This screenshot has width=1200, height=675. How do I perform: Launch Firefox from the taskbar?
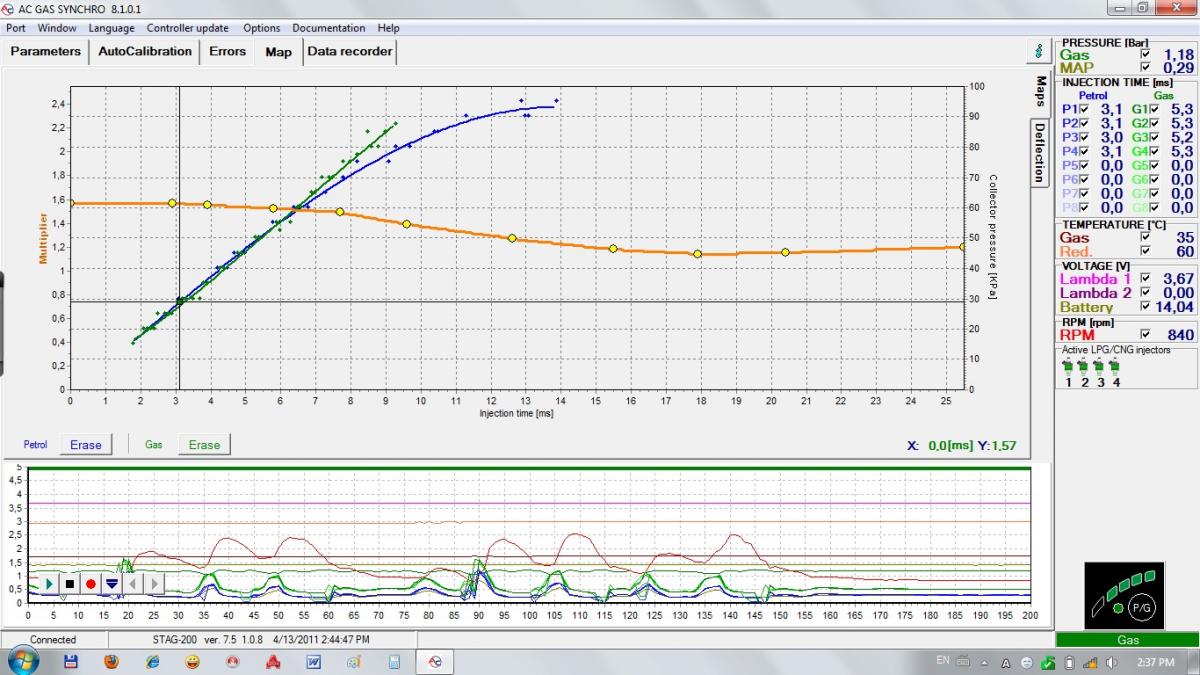coord(112,662)
